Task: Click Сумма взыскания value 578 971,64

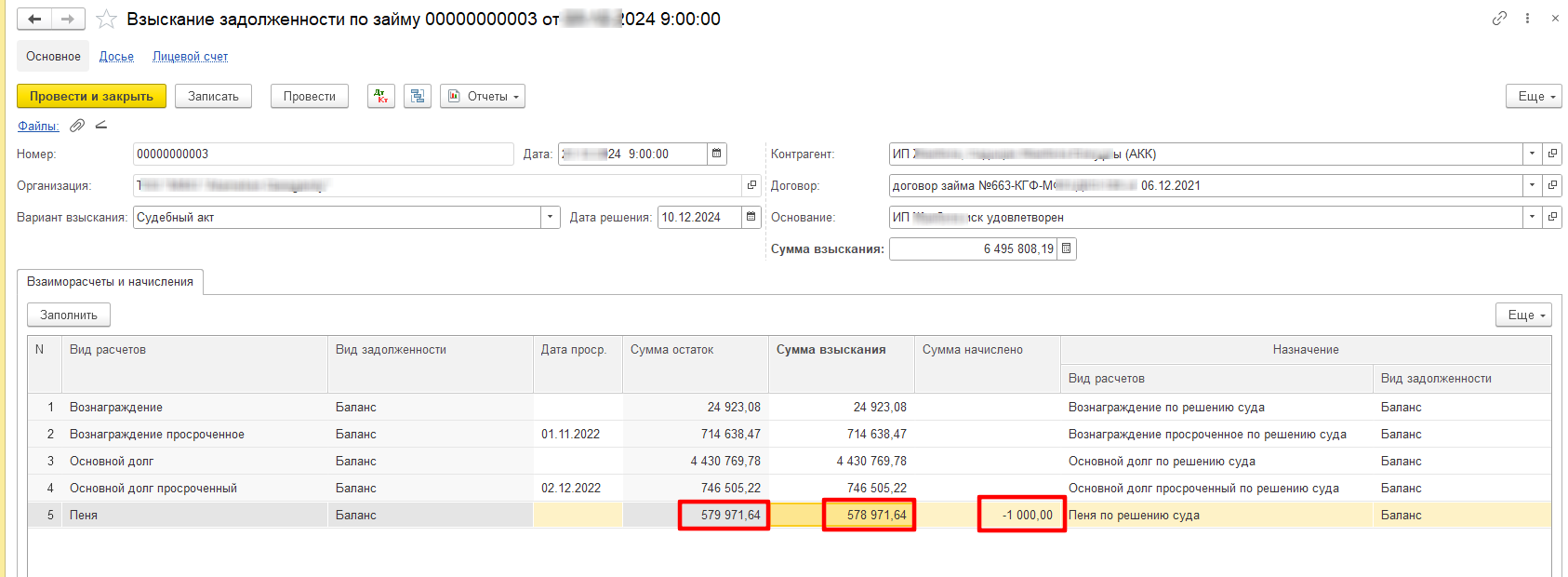Action: point(841,515)
